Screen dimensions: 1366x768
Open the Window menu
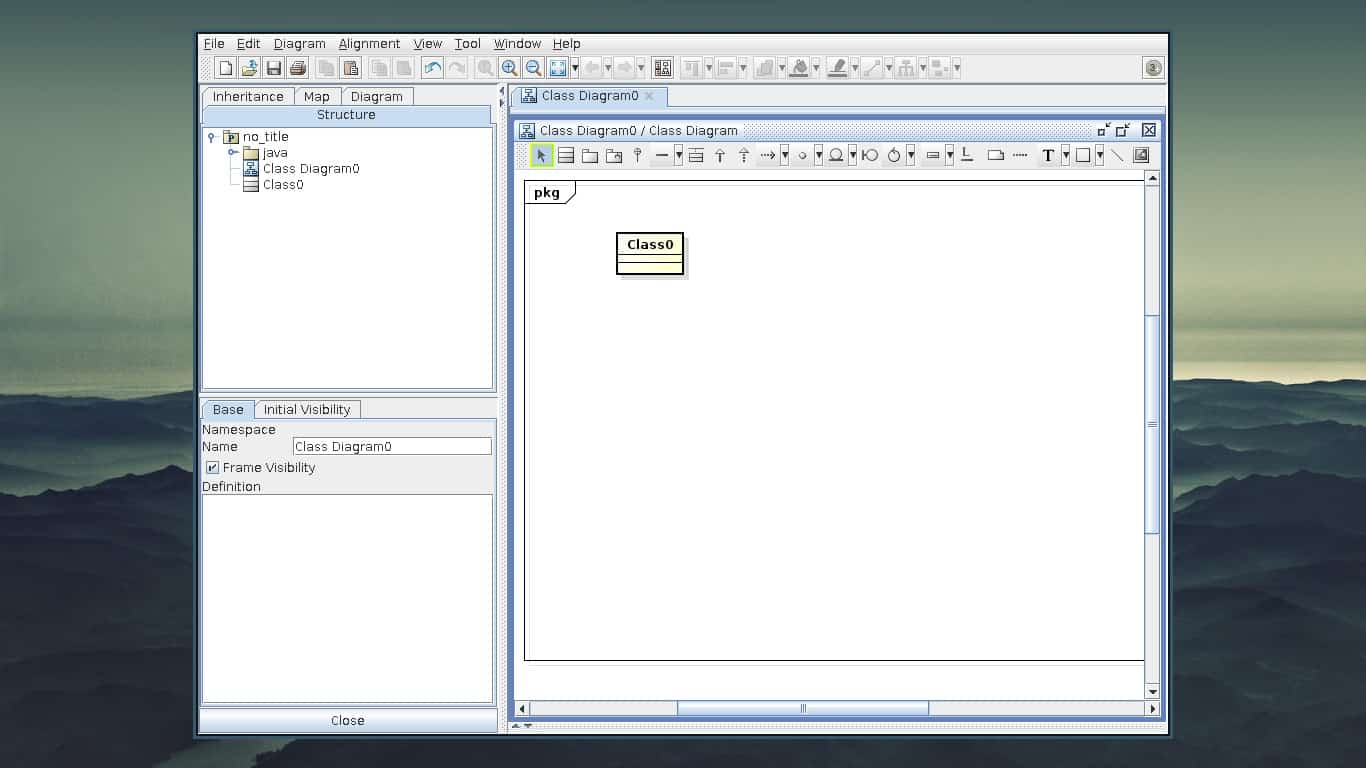pos(517,44)
